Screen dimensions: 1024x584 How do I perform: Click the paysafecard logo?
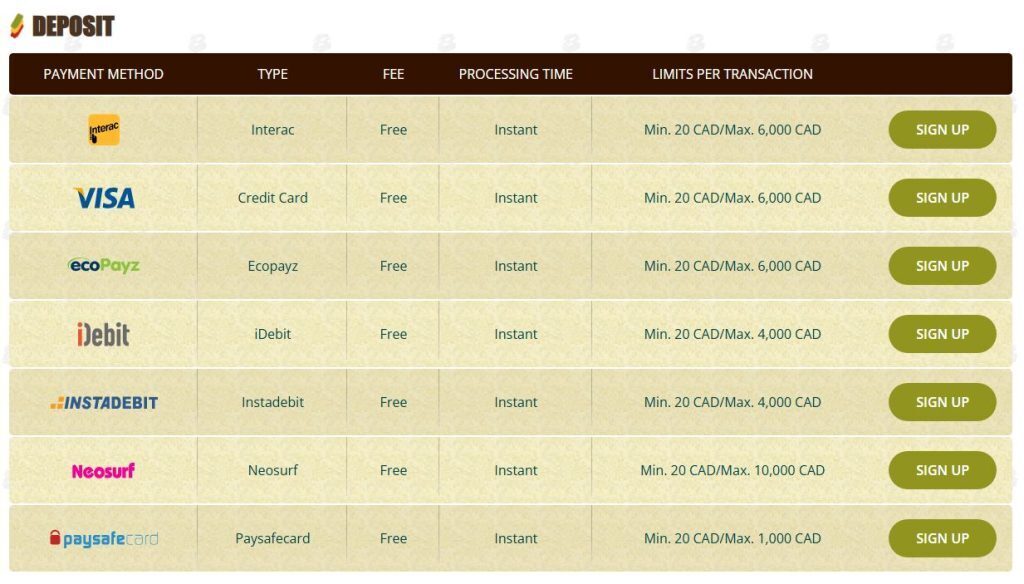104,538
